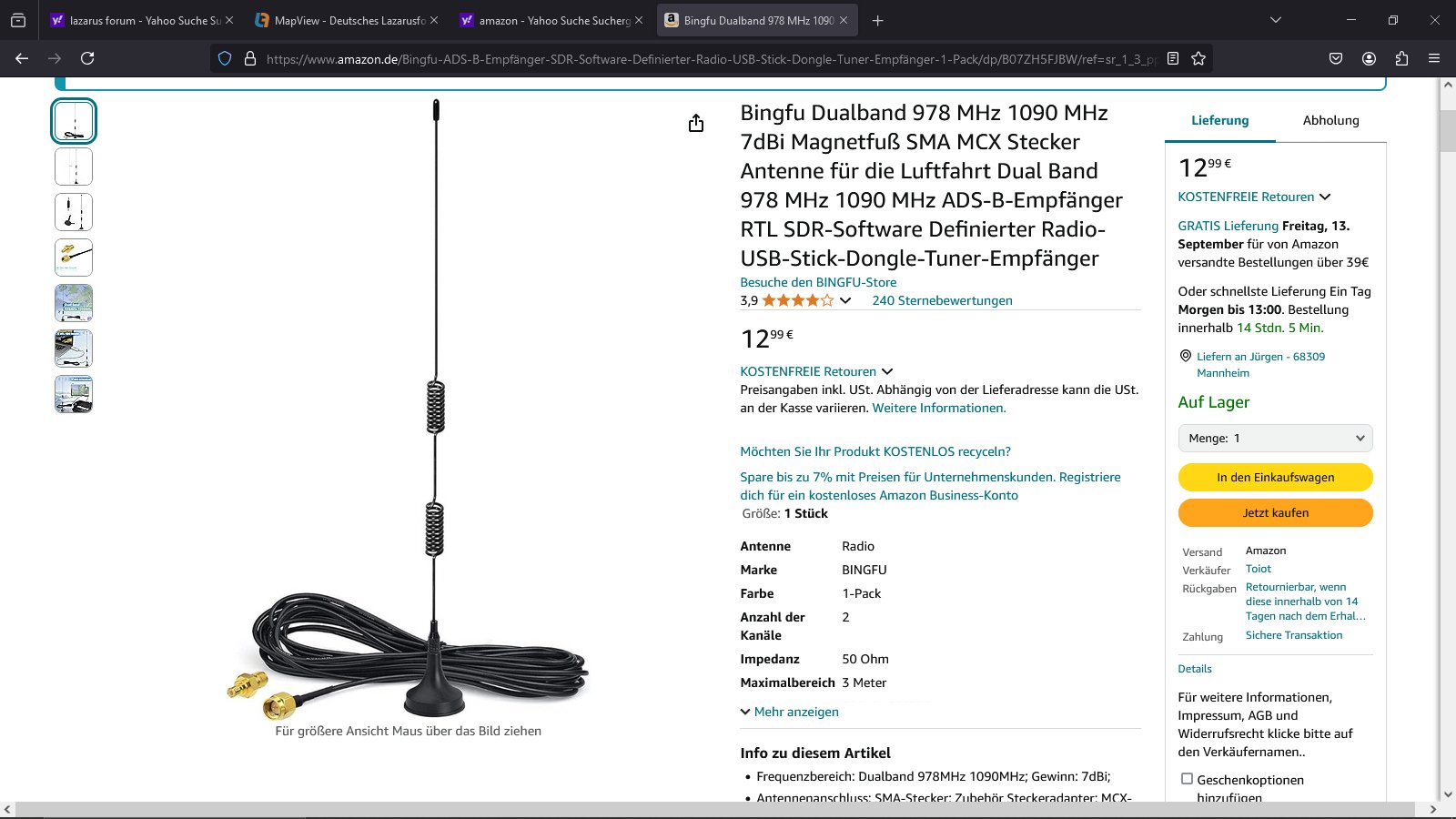Click the share icon above product image
This screenshot has width=1456, height=819.
(696, 123)
